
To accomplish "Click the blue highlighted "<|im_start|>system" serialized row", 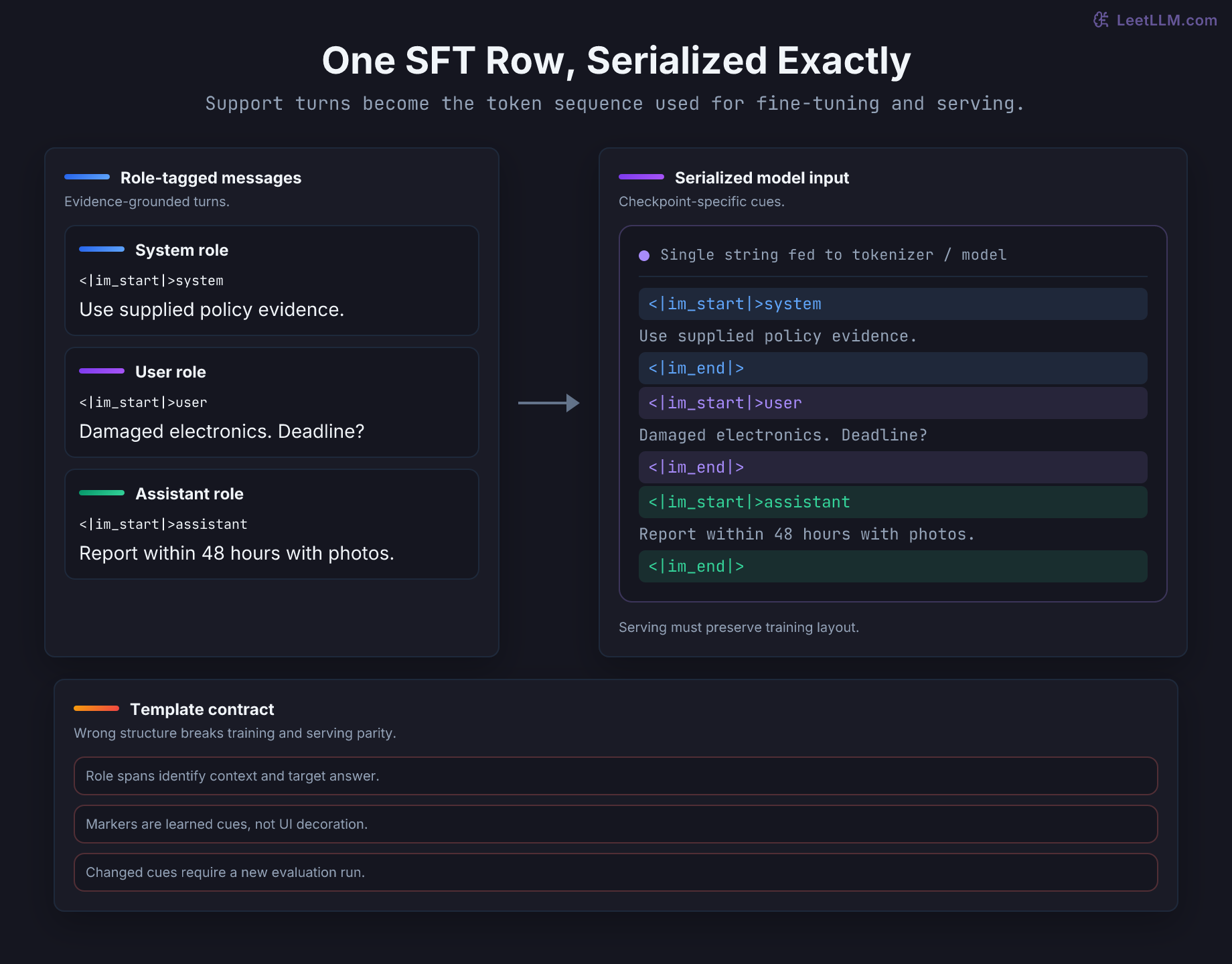I will point(893,304).
